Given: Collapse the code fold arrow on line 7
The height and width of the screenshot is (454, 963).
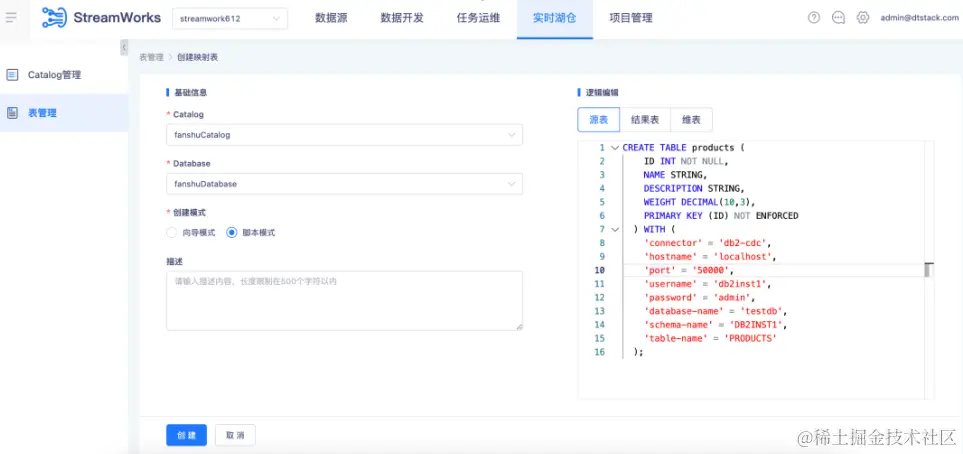Looking at the screenshot, I should pyautogui.click(x=615, y=229).
